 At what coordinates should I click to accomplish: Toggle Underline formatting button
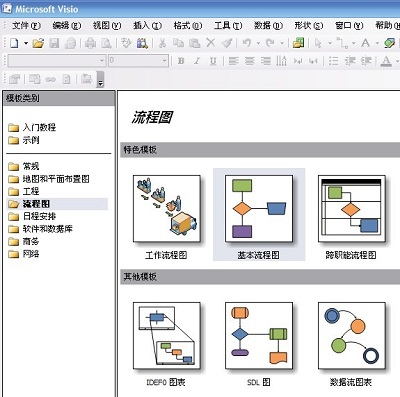pos(213,61)
